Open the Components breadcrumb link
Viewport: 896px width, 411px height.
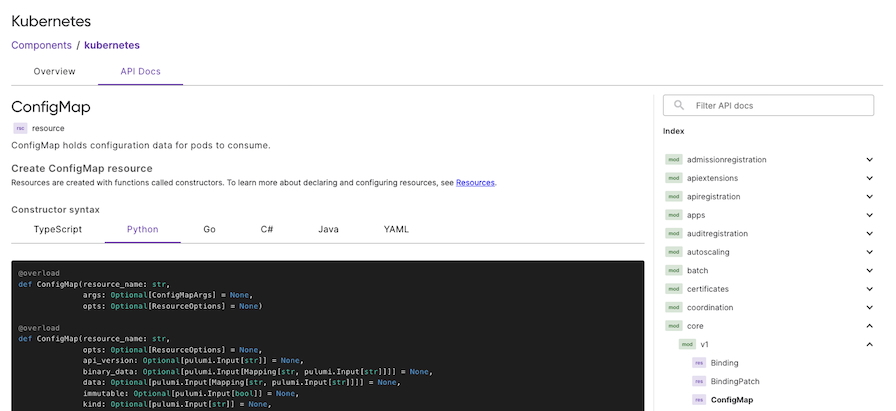pos(42,45)
